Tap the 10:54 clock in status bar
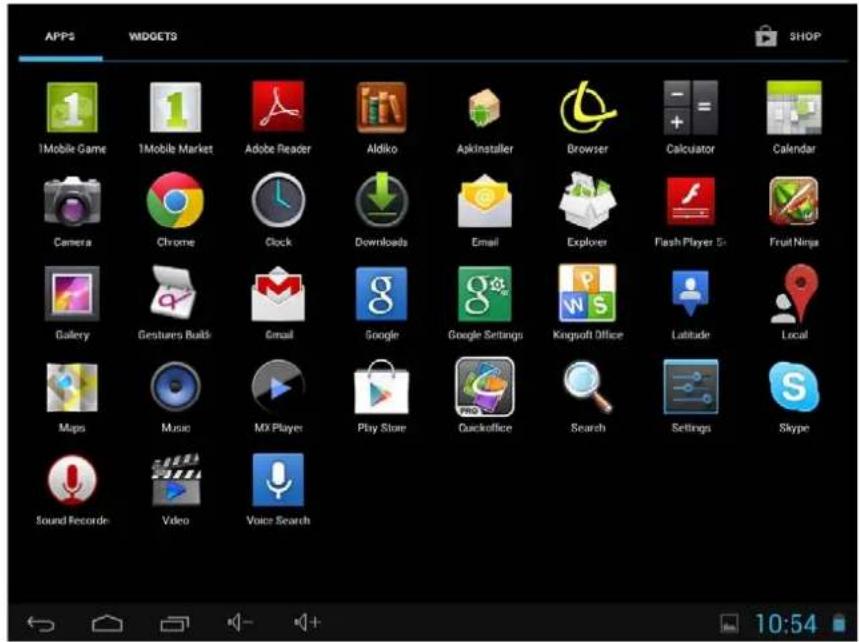The width and height of the screenshot is (859, 642). (786, 624)
